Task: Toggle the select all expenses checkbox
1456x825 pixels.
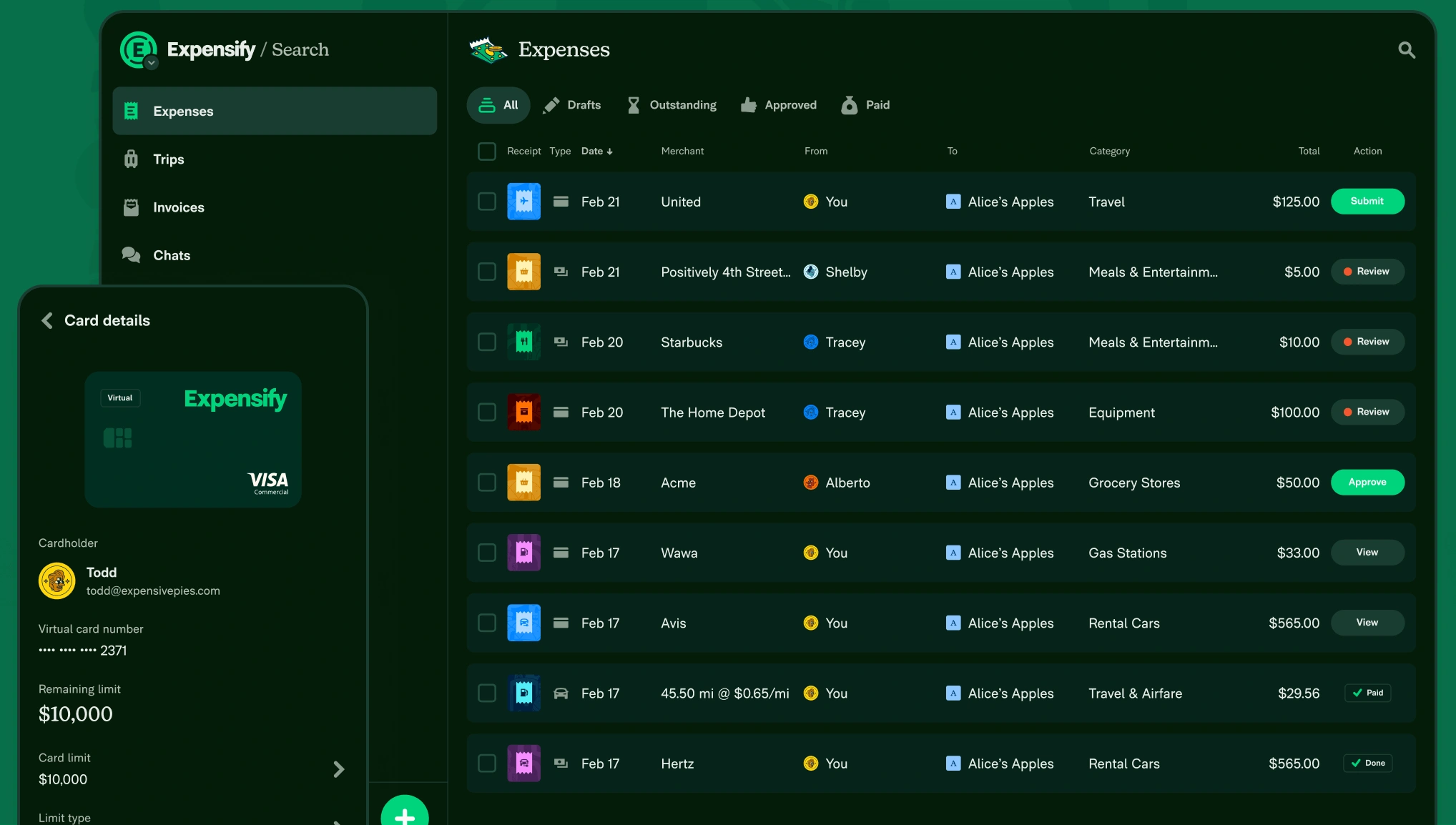Action: point(487,152)
